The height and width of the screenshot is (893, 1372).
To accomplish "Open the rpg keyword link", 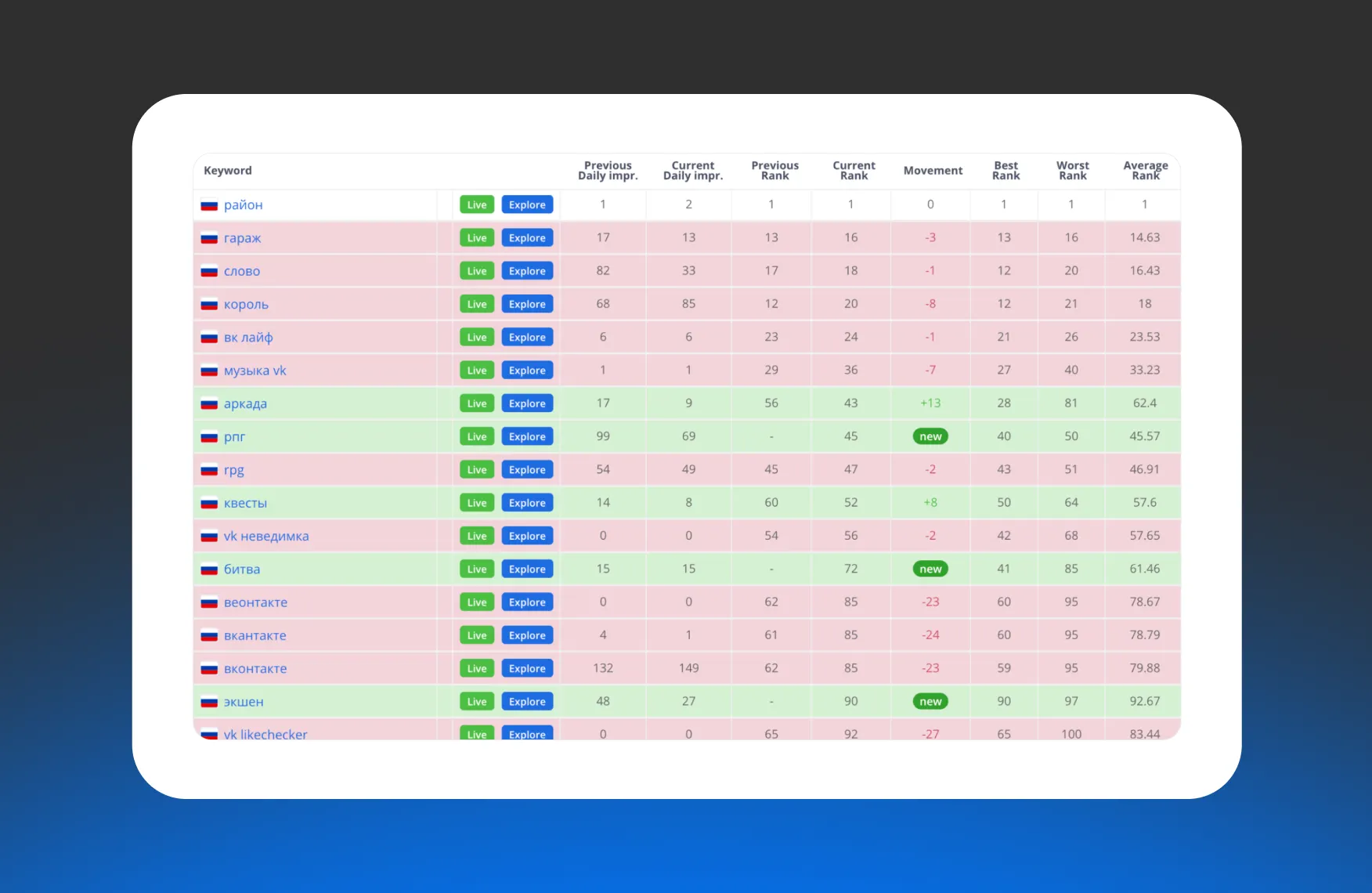I will (x=233, y=470).
